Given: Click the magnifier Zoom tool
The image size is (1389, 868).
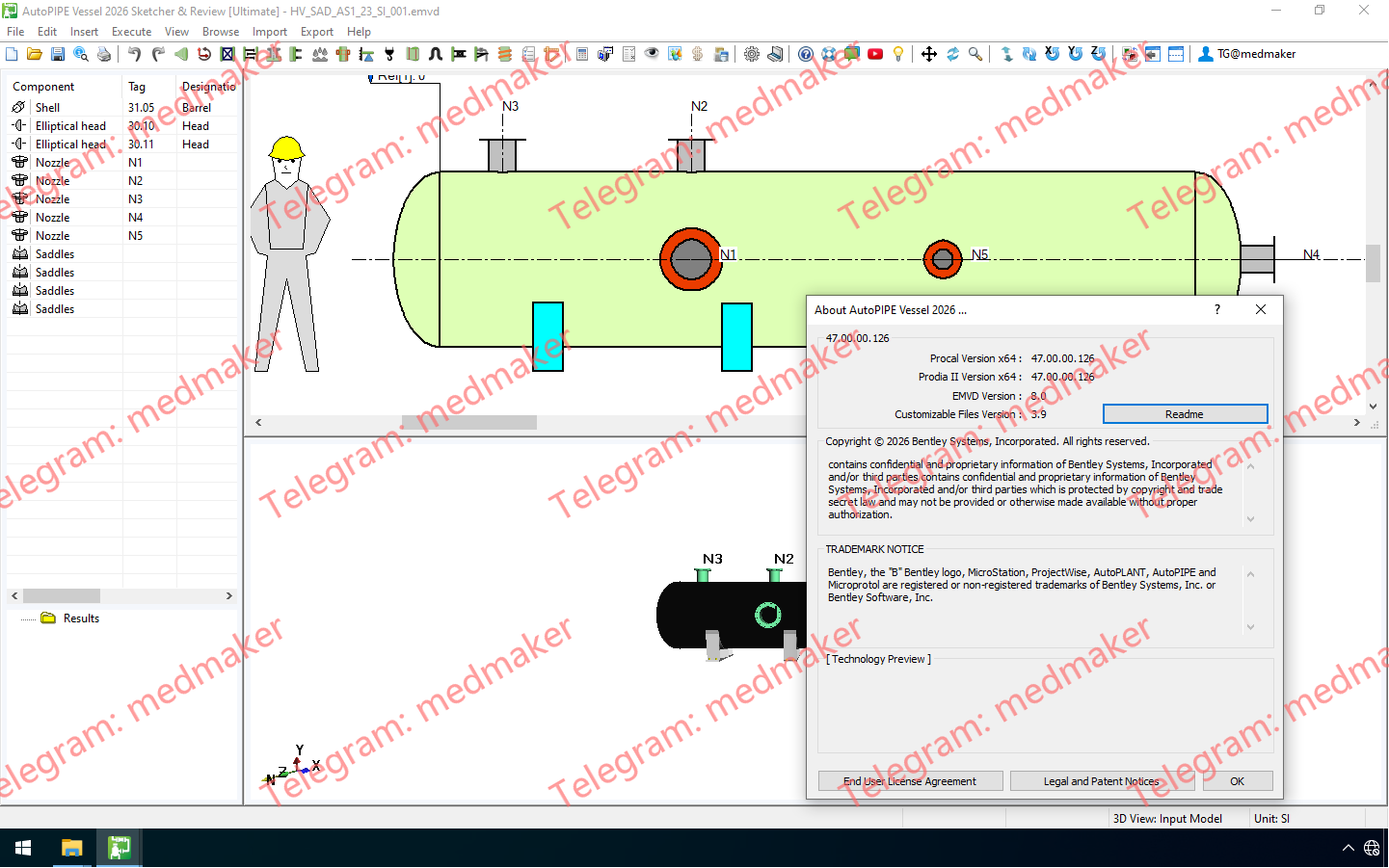Looking at the screenshot, I should click(975, 54).
